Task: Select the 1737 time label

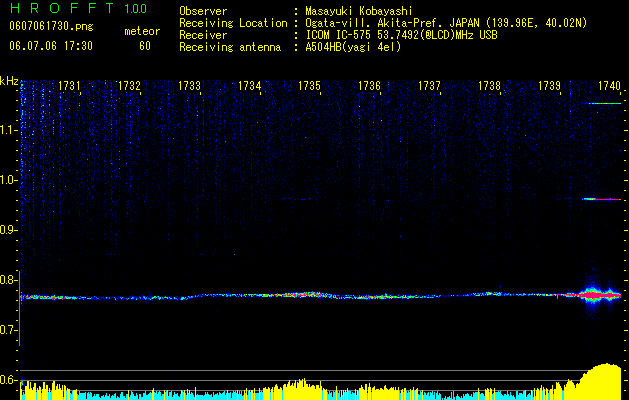Action: coord(429,86)
